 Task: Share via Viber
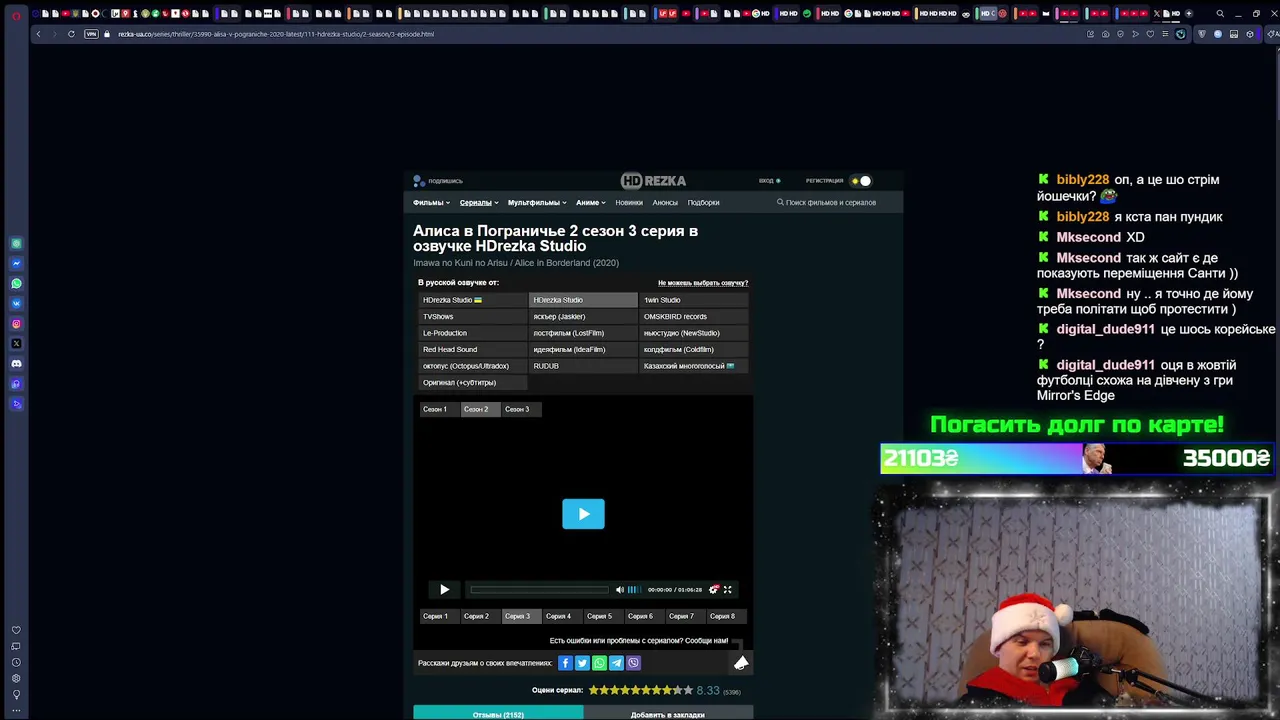(633, 663)
